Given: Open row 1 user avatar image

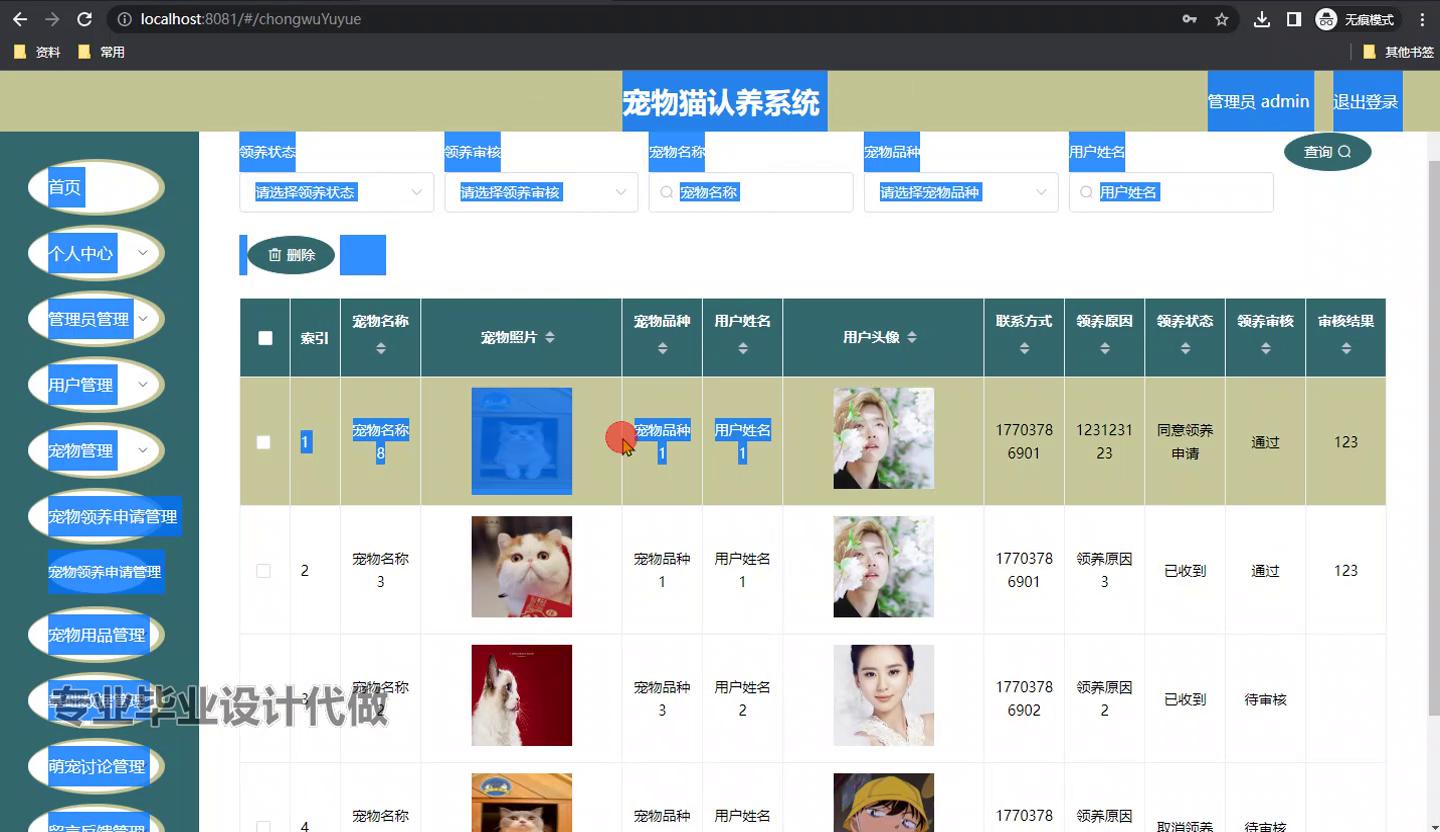Looking at the screenshot, I should [x=884, y=438].
